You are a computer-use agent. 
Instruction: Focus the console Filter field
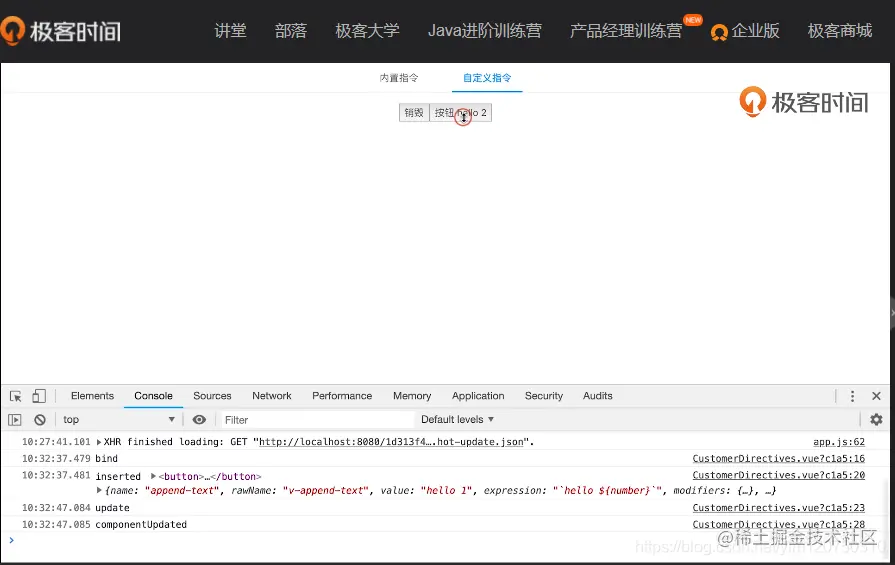317,420
